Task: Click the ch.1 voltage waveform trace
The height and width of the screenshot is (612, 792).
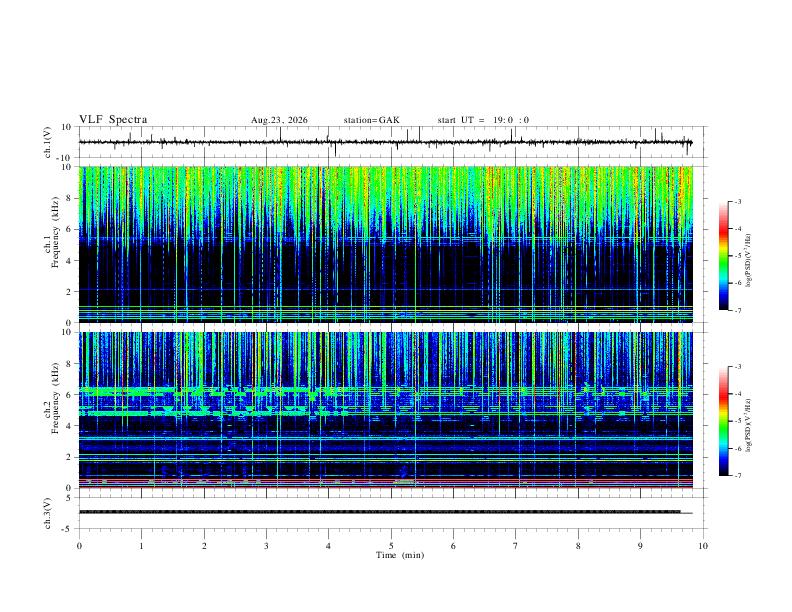Action: click(x=385, y=142)
